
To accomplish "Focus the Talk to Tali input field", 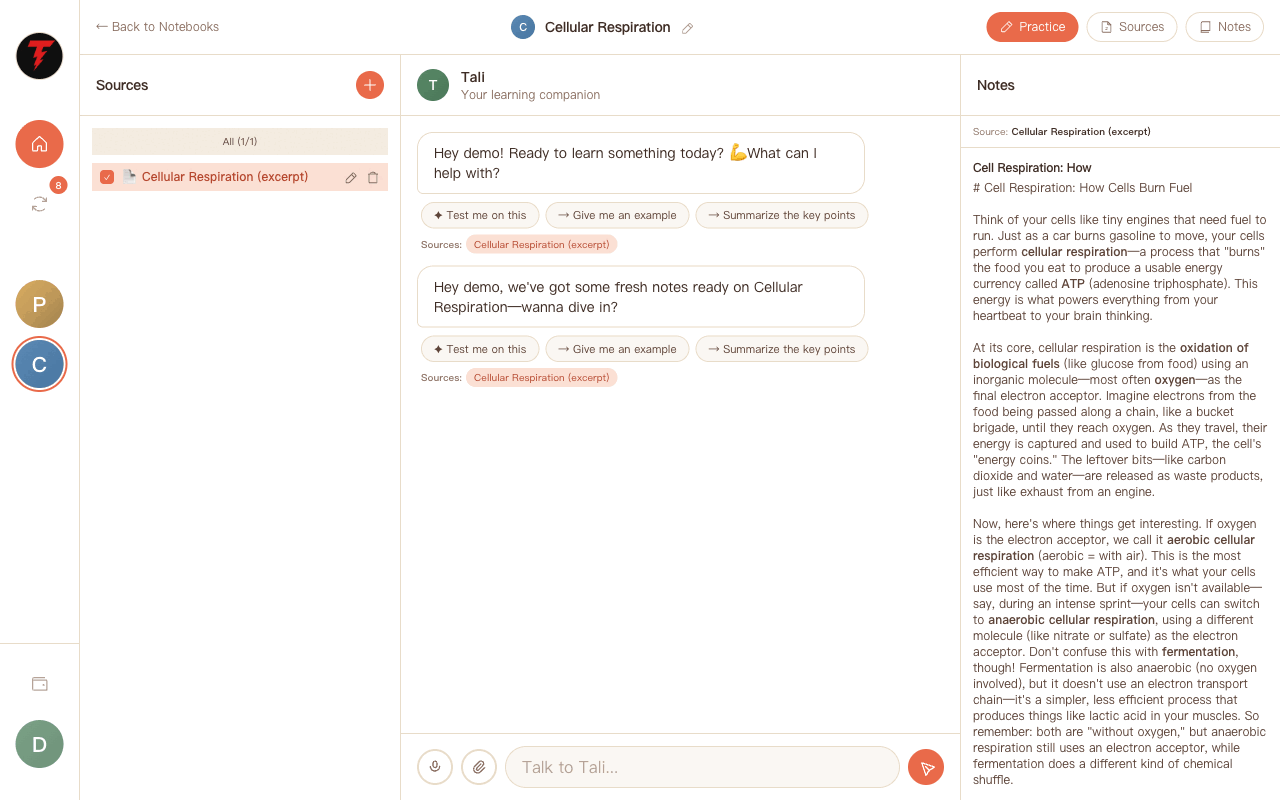I will [x=702, y=767].
